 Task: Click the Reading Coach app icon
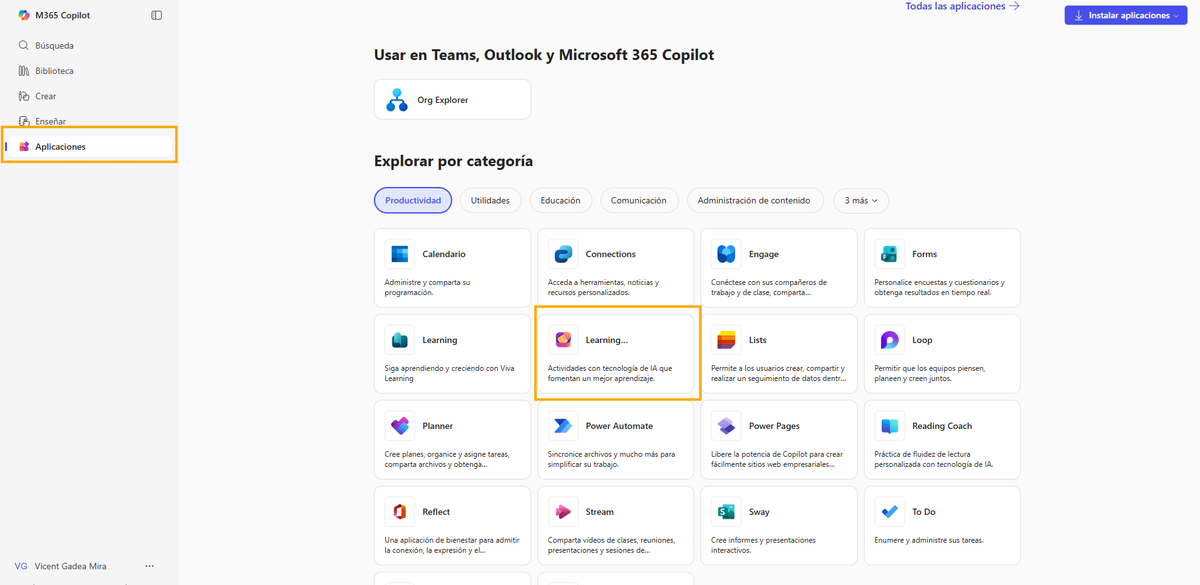[x=889, y=426]
